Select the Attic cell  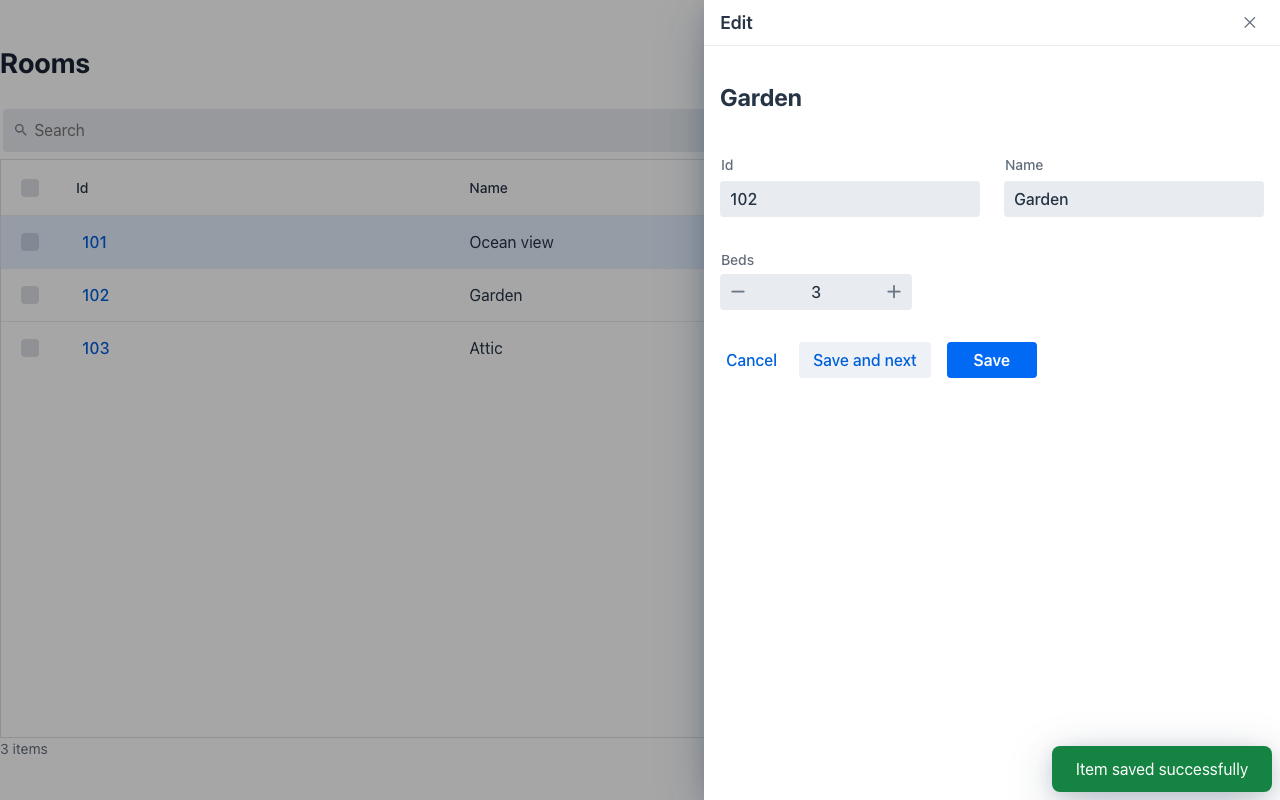coord(486,348)
